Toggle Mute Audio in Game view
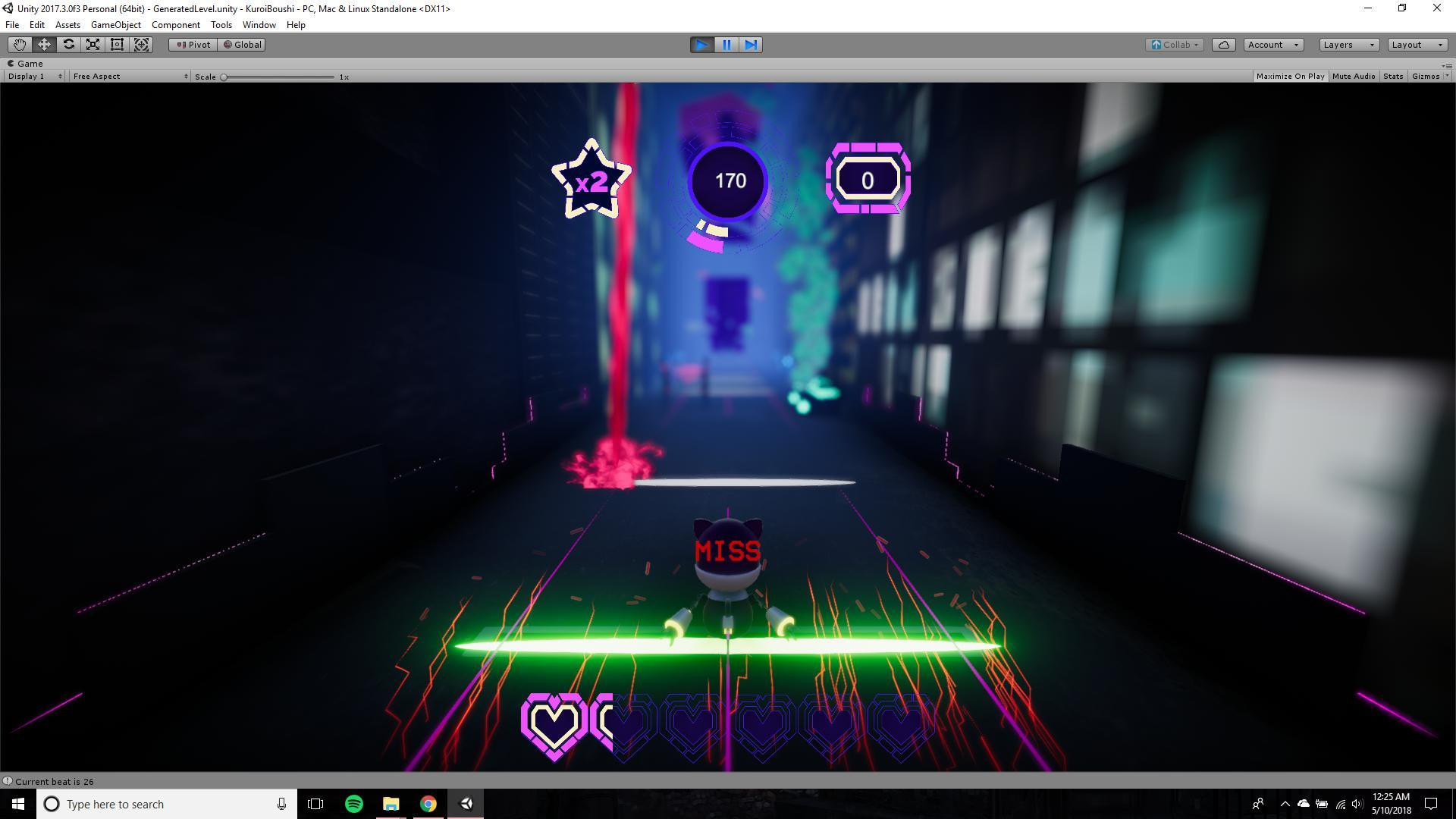The image size is (1456, 819). (x=1354, y=76)
